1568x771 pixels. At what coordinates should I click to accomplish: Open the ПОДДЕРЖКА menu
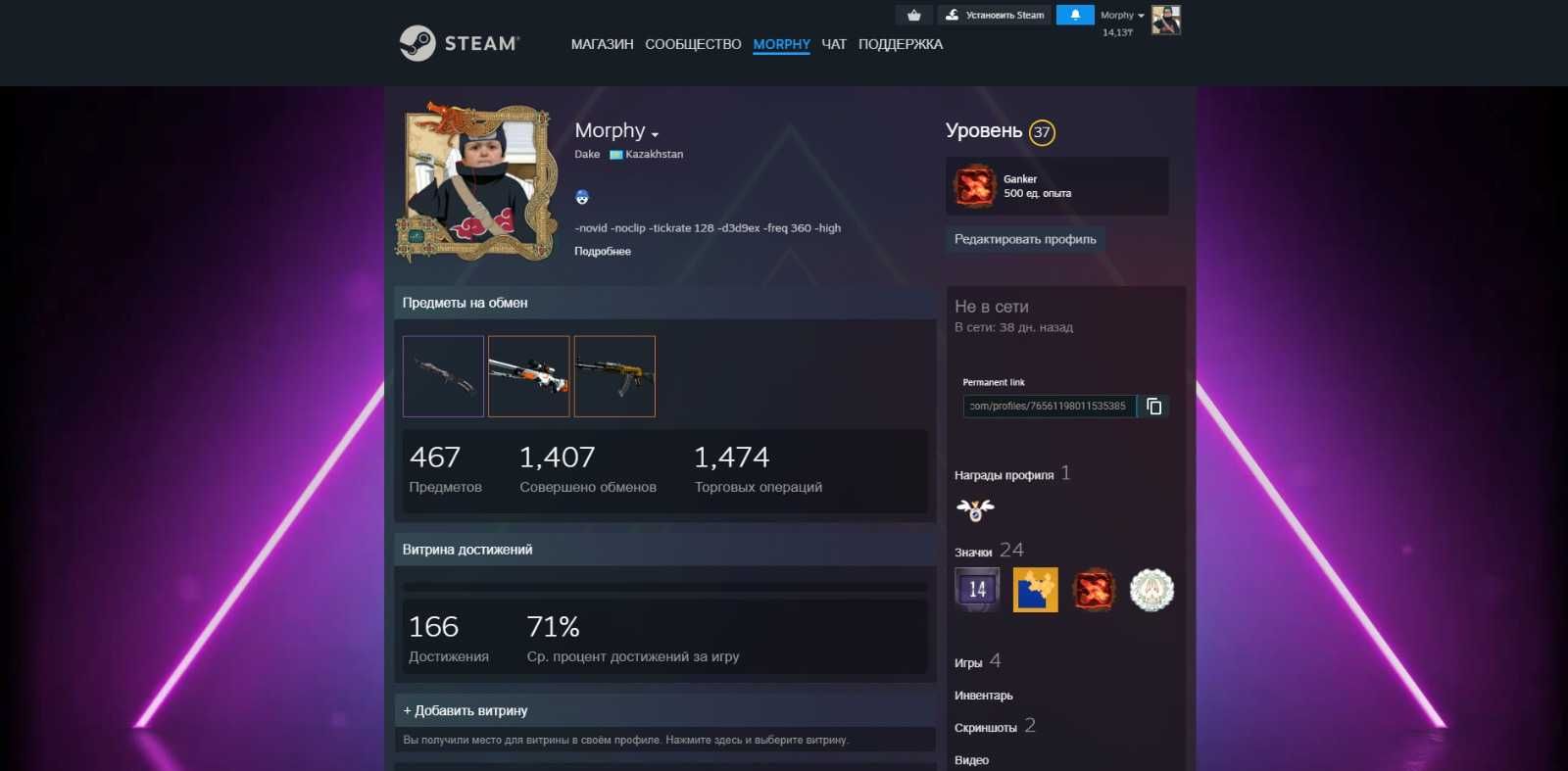[901, 44]
